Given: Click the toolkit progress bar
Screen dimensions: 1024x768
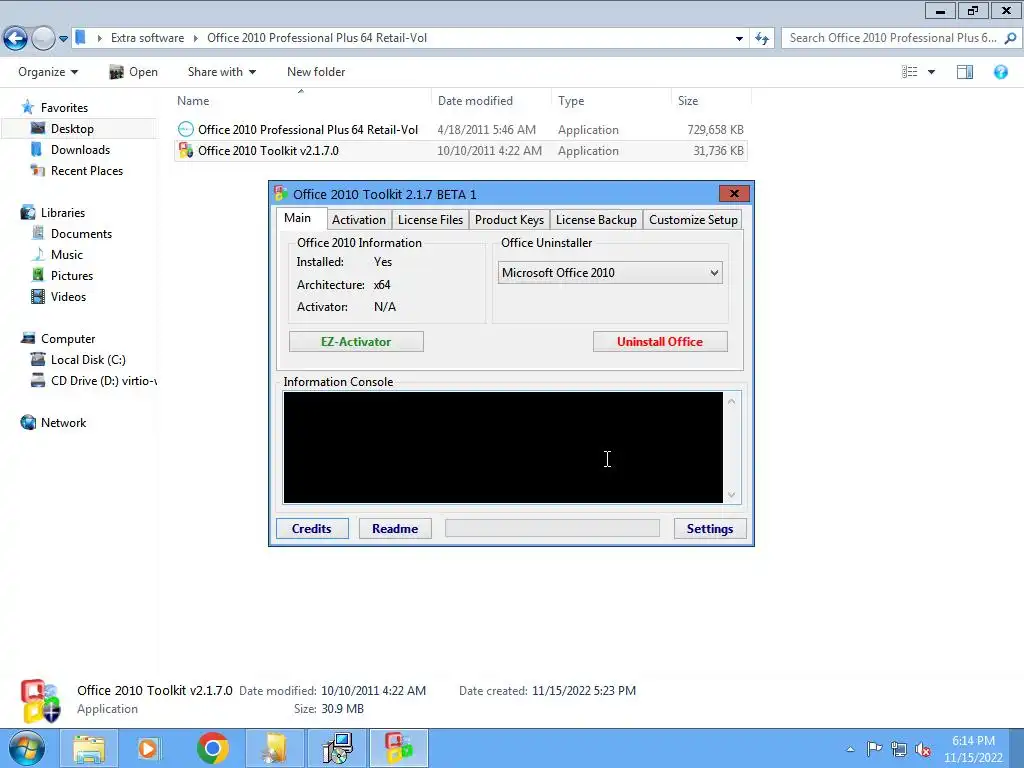Looking at the screenshot, I should point(552,528).
